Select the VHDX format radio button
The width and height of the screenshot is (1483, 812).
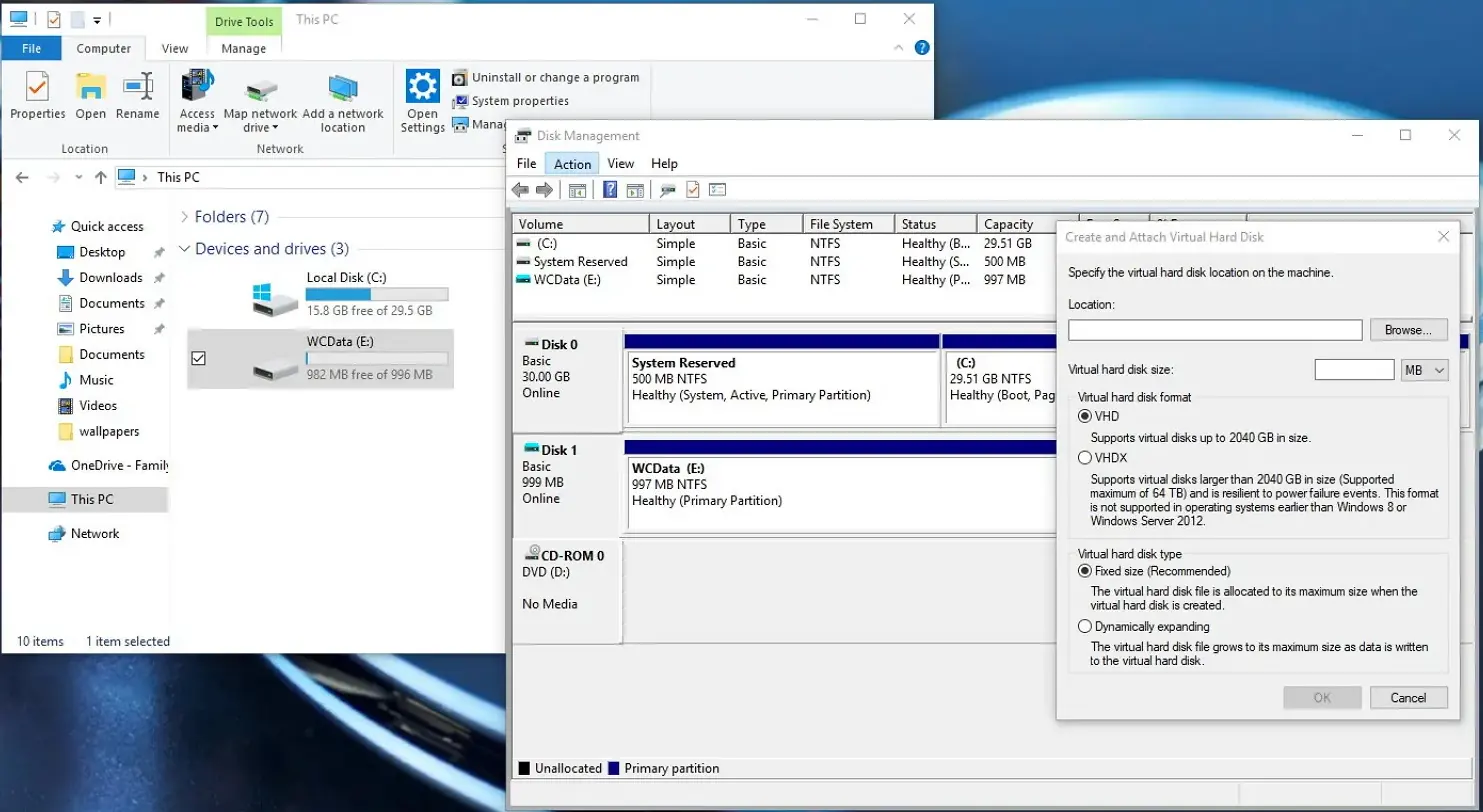(x=1085, y=458)
